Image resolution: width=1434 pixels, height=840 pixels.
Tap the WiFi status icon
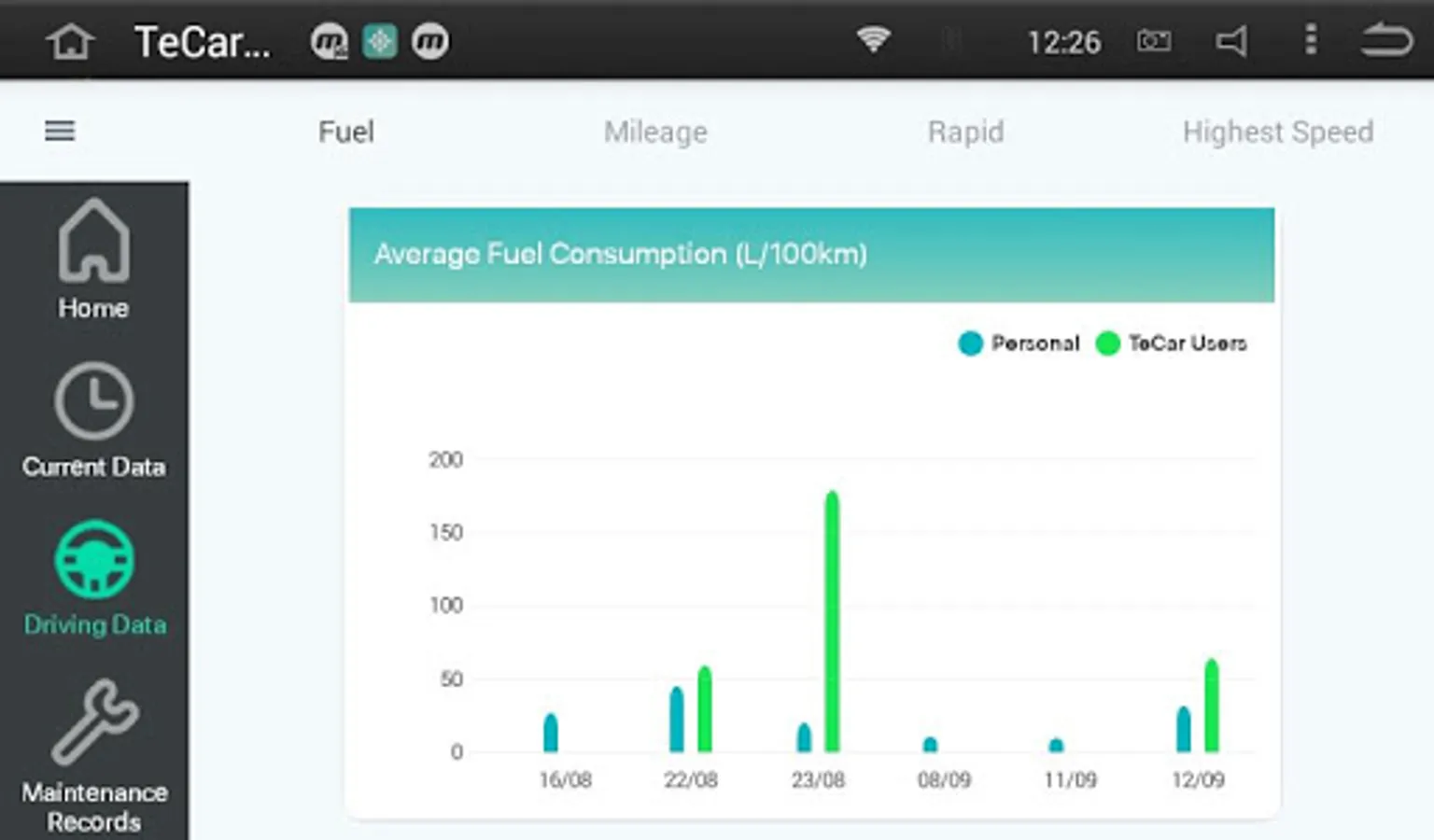pos(874,39)
